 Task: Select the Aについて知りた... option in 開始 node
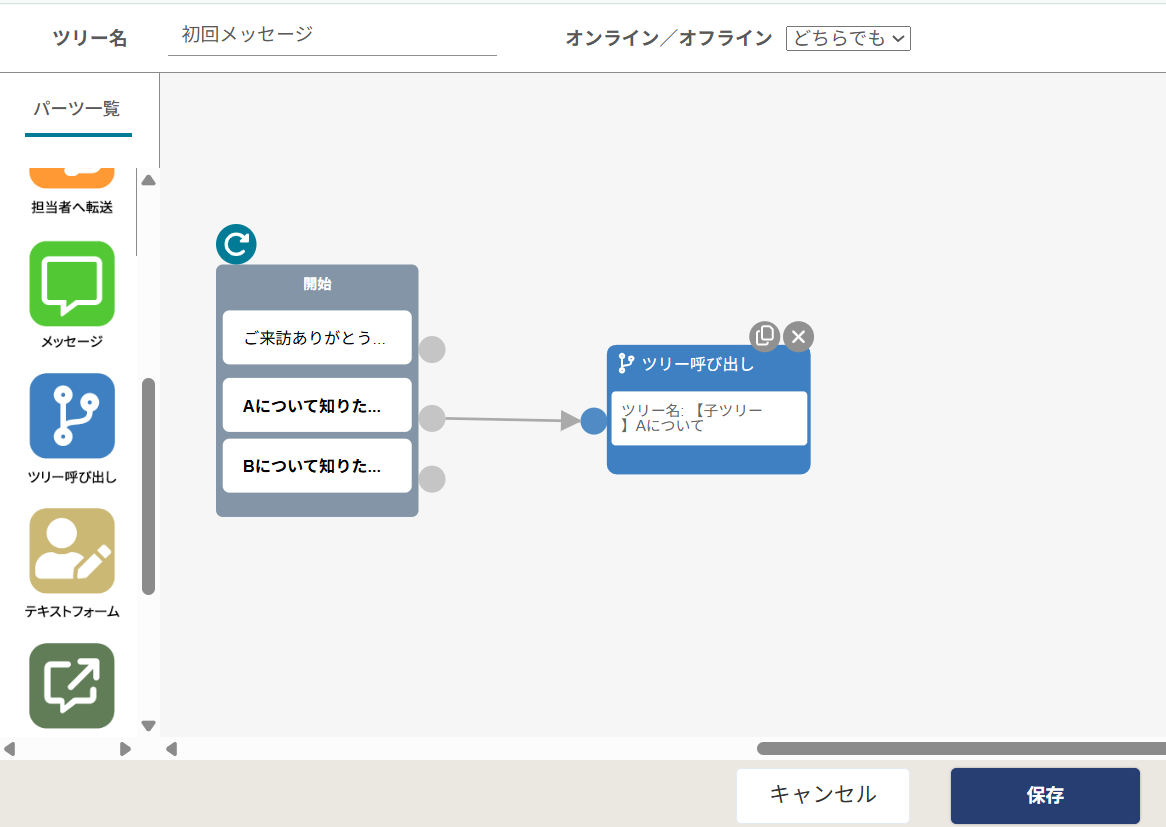point(317,405)
